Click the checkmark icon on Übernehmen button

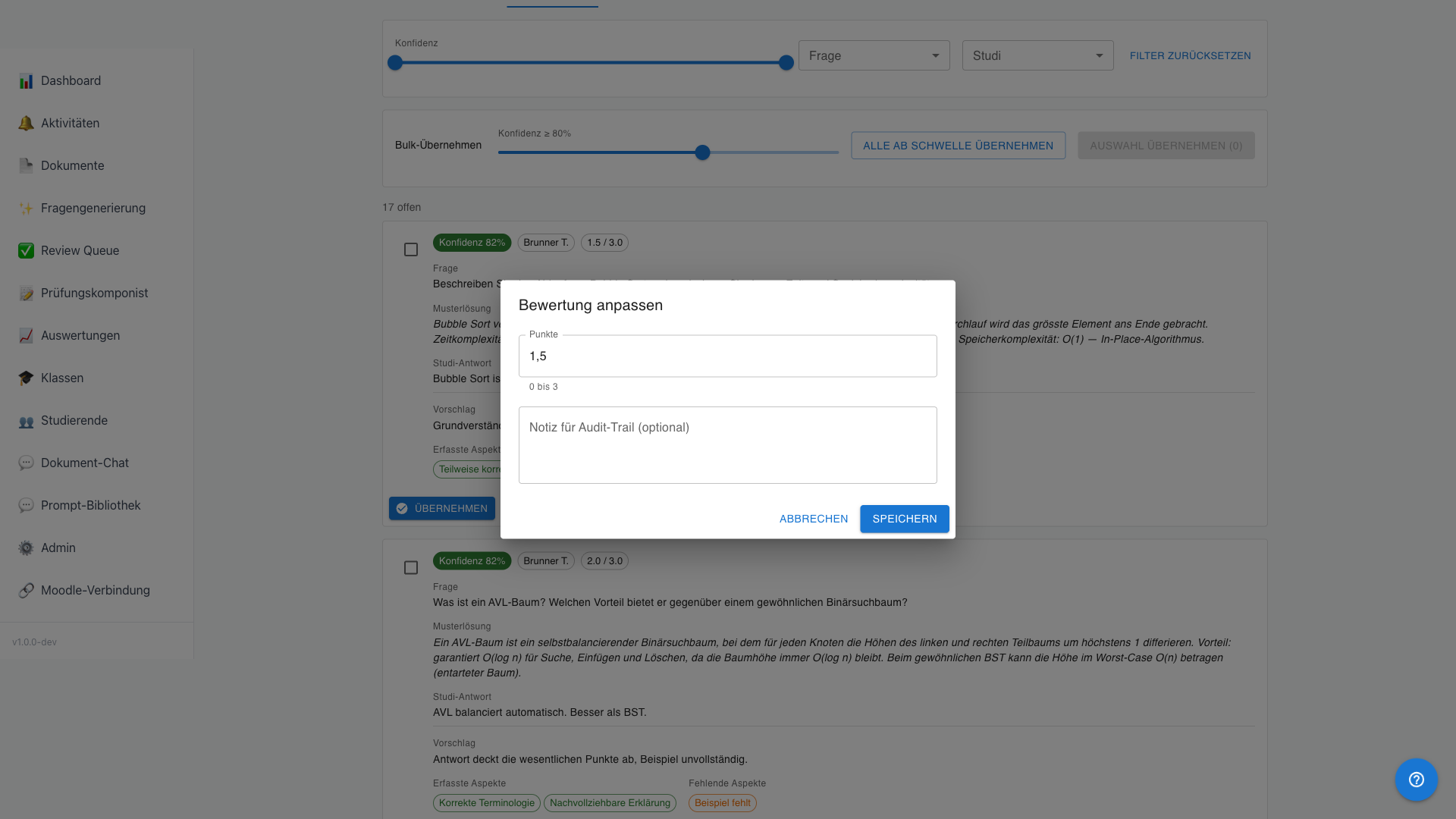pyautogui.click(x=402, y=509)
